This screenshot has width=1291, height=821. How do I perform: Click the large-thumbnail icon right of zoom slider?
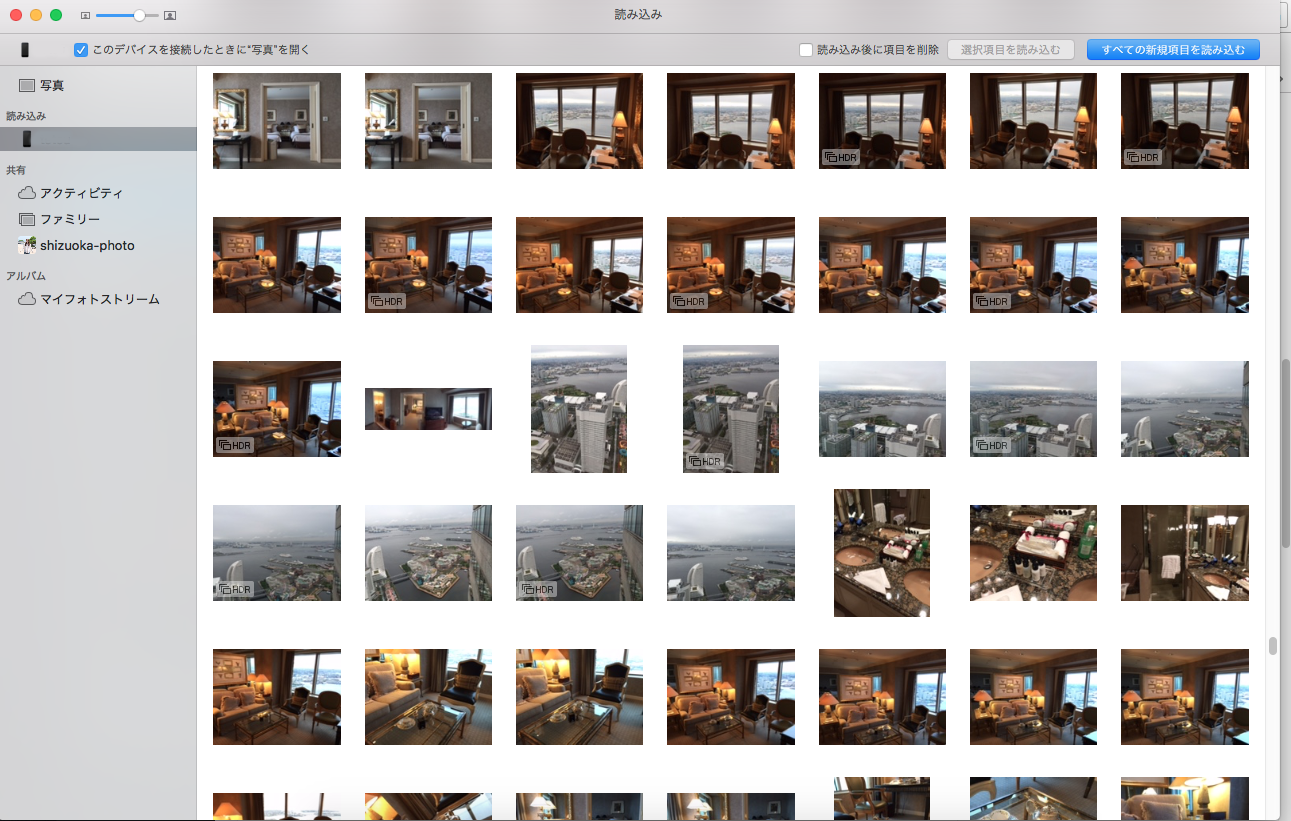click(x=170, y=15)
